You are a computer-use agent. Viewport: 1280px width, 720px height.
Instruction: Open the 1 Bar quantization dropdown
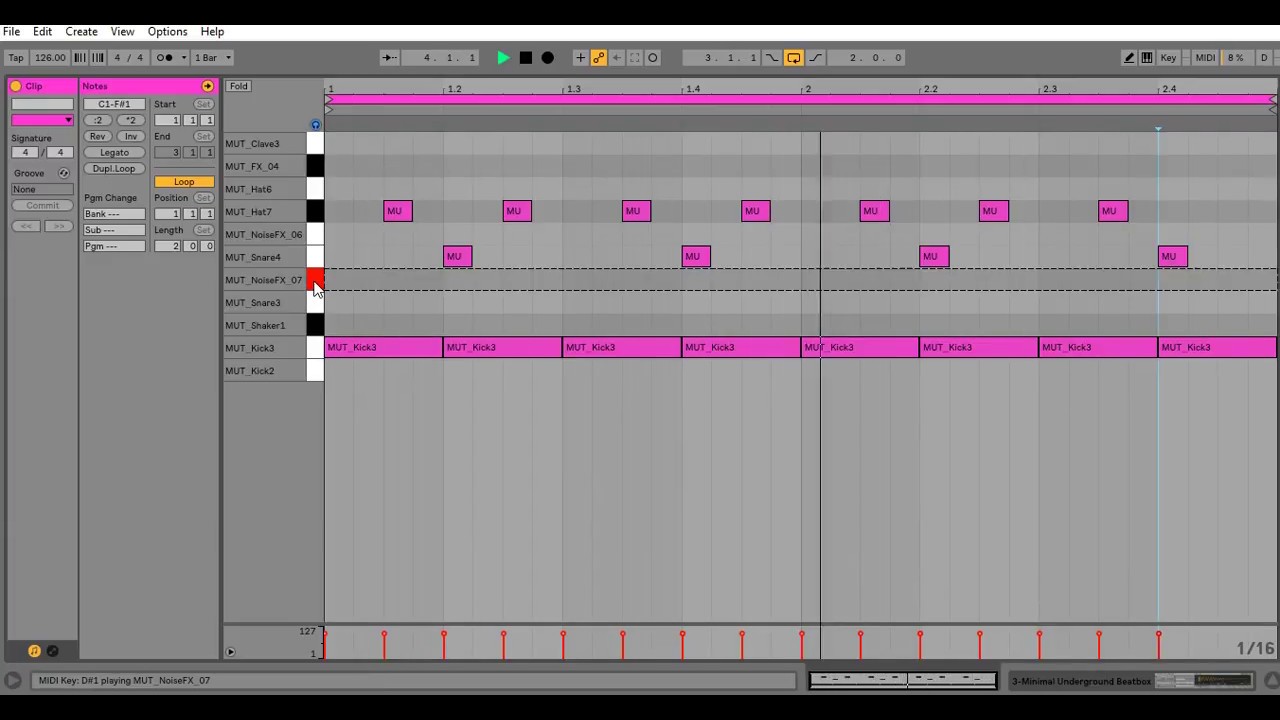[212, 58]
